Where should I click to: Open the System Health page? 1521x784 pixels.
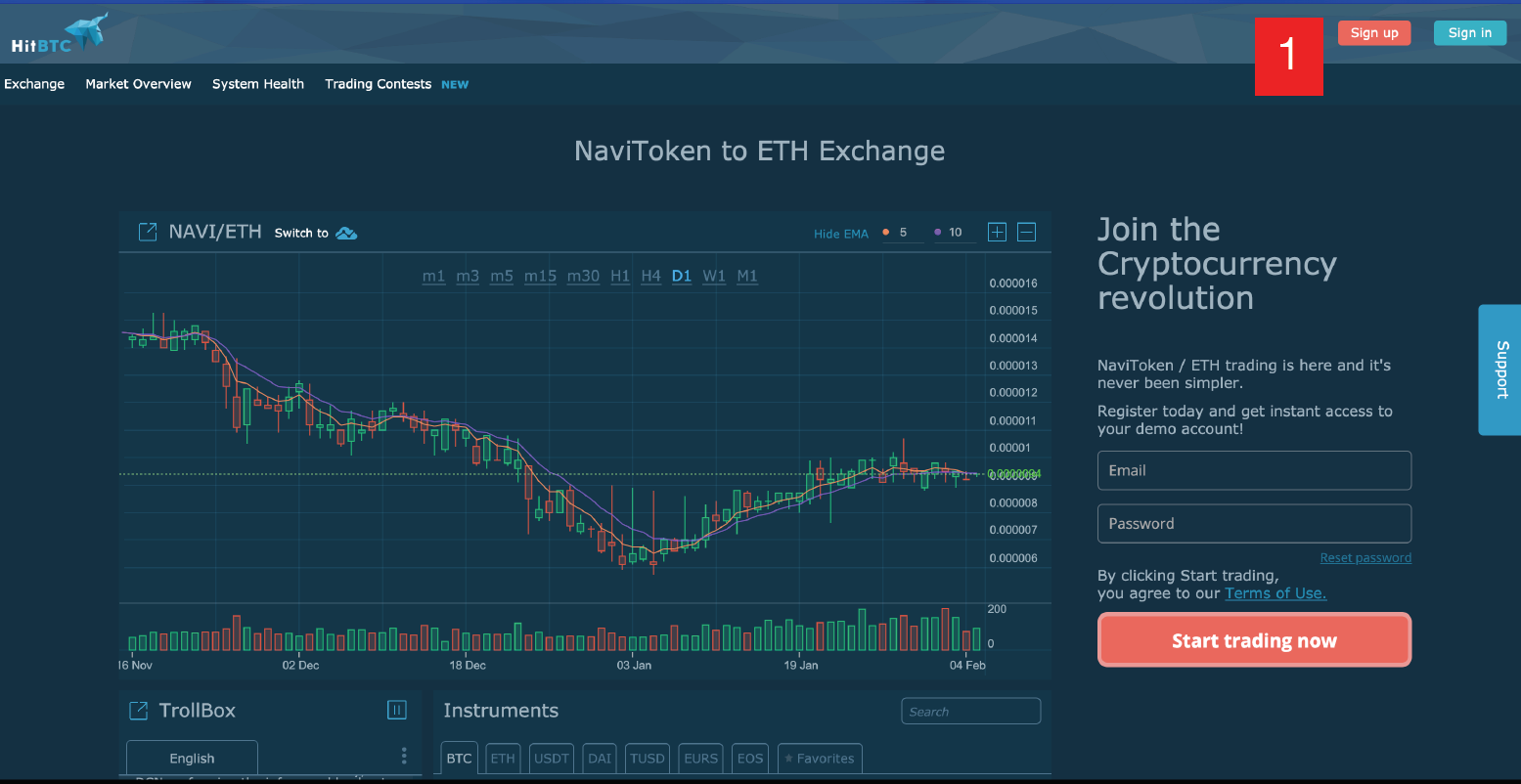click(x=258, y=84)
